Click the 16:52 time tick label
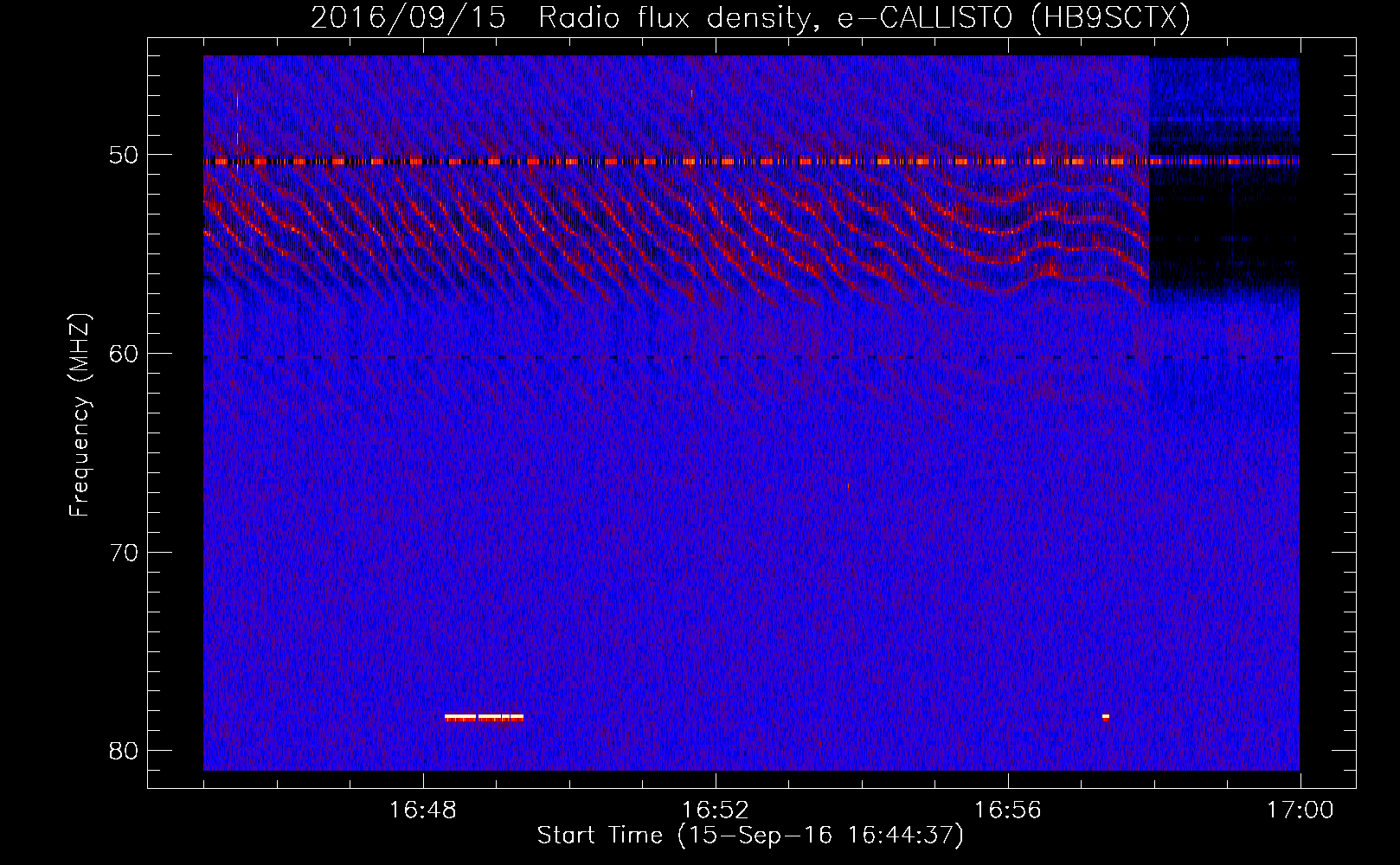 coord(716,811)
